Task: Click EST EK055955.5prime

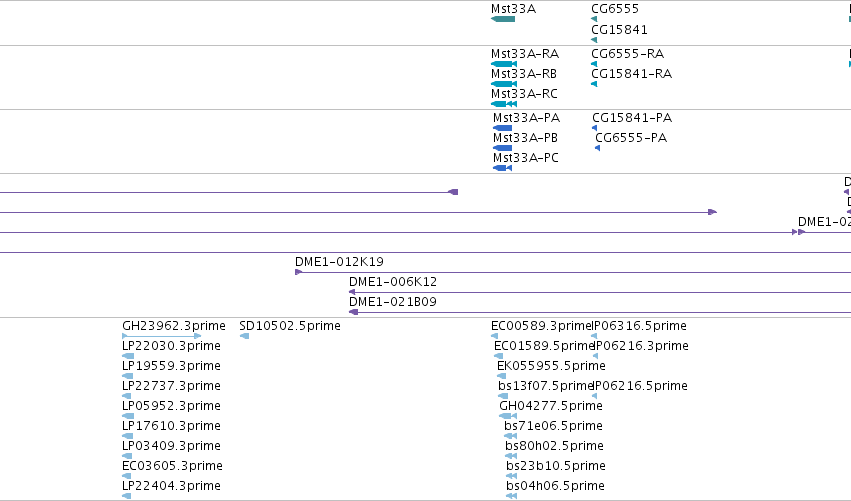Action: click(x=551, y=366)
